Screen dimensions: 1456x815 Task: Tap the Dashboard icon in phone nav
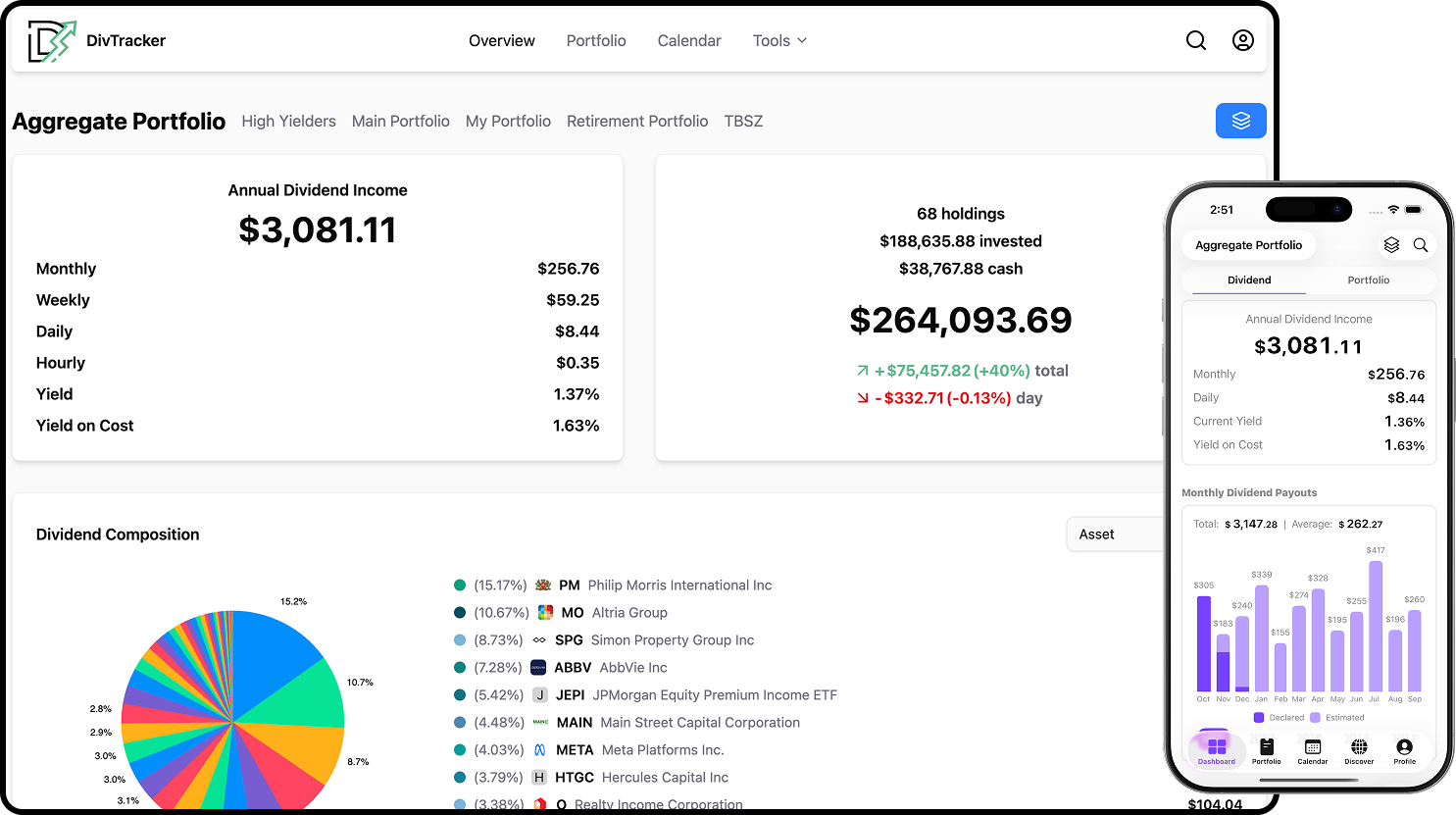coord(1217,750)
